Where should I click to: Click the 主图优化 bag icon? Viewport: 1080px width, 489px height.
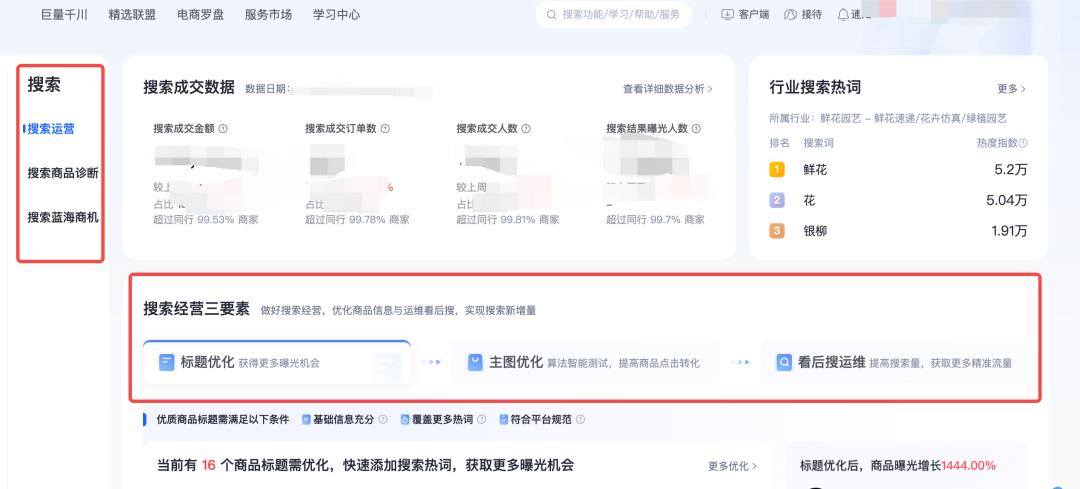[475, 363]
